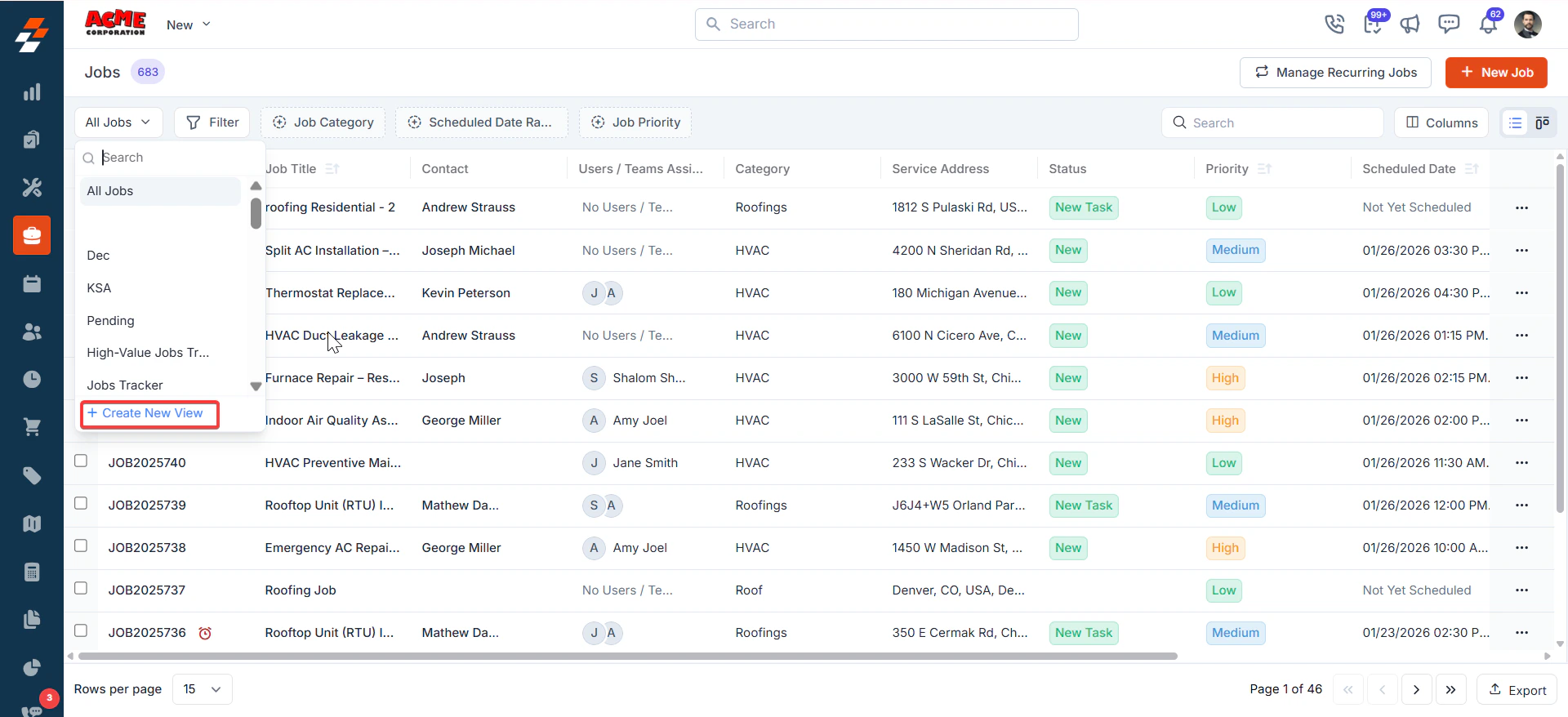The image size is (1568, 717).
Task: Open the user profile avatar
Action: (x=1527, y=24)
